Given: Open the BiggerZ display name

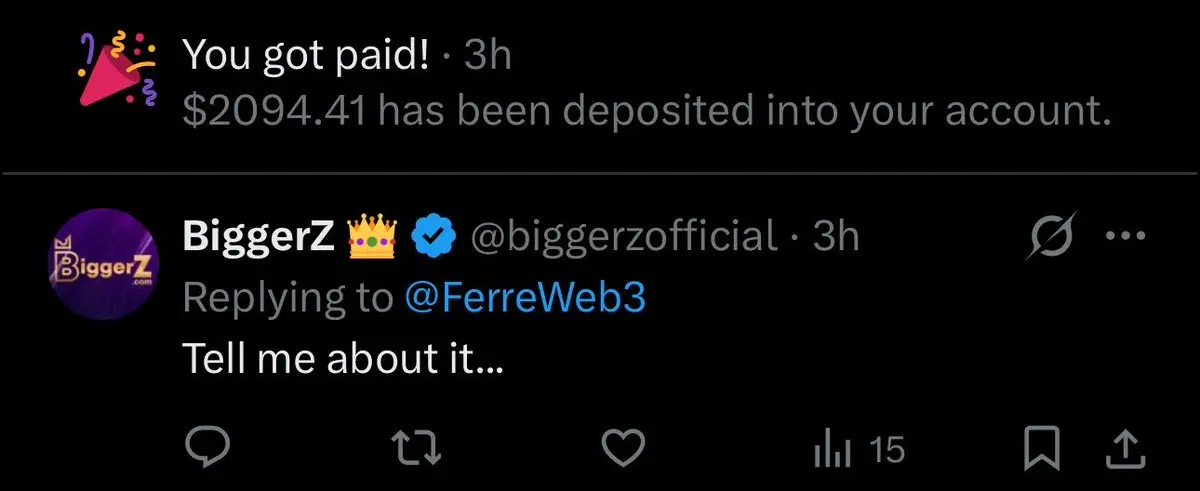Looking at the screenshot, I should (259, 236).
